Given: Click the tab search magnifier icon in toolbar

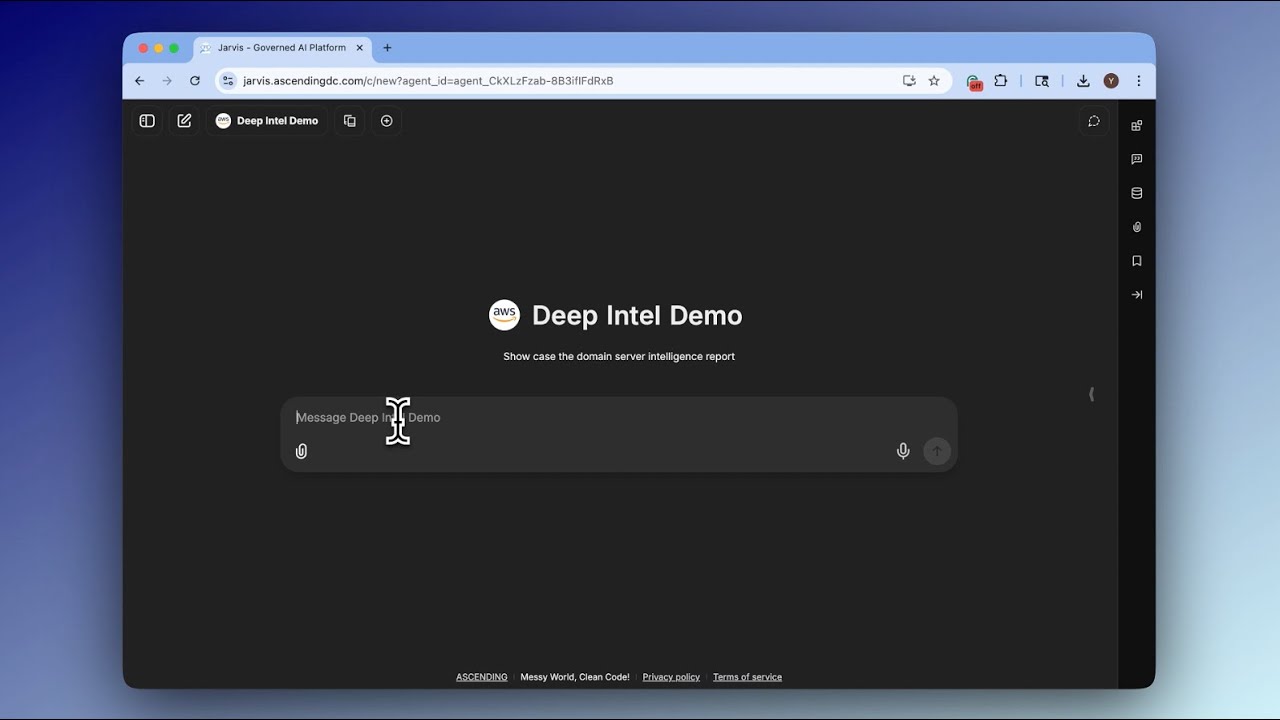Looking at the screenshot, I should 1042,81.
